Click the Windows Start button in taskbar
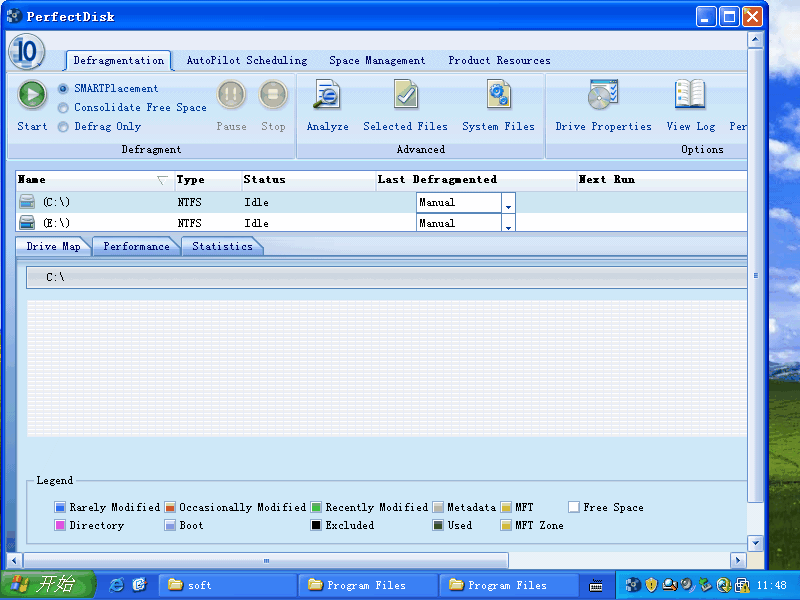Viewport: 800px width, 600px height. pyautogui.click(x=48, y=585)
